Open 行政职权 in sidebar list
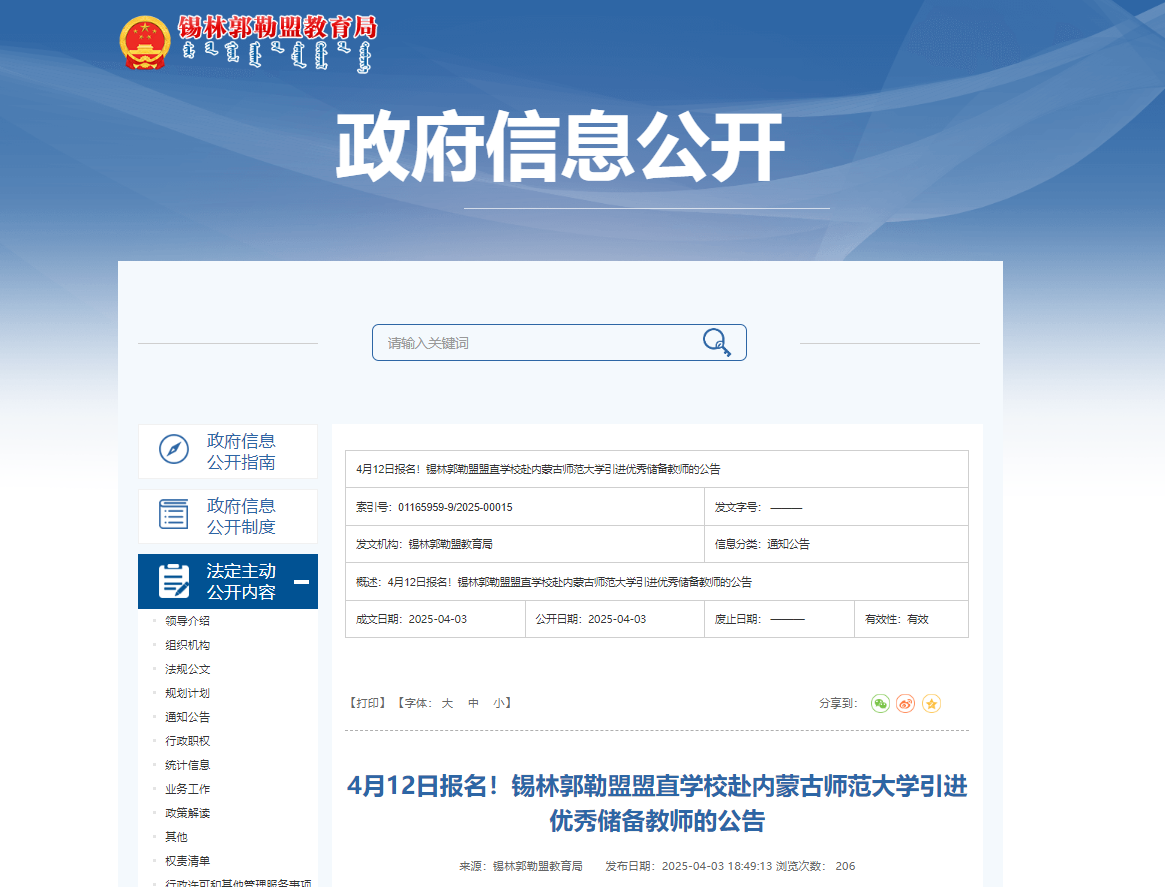Viewport: 1165px width, 887px height. tap(187, 741)
